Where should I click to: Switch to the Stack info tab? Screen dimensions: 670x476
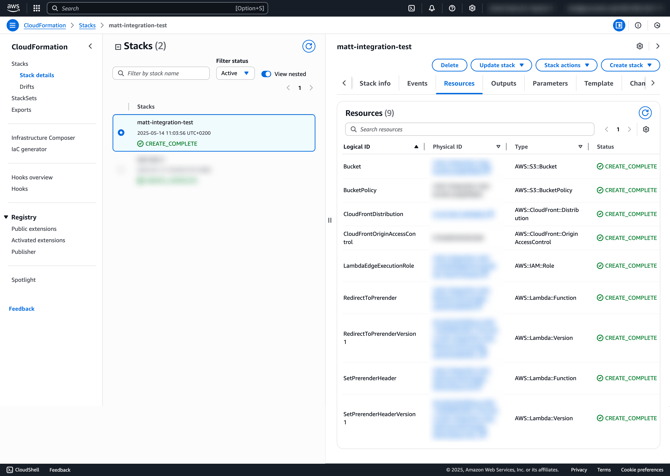375,83
